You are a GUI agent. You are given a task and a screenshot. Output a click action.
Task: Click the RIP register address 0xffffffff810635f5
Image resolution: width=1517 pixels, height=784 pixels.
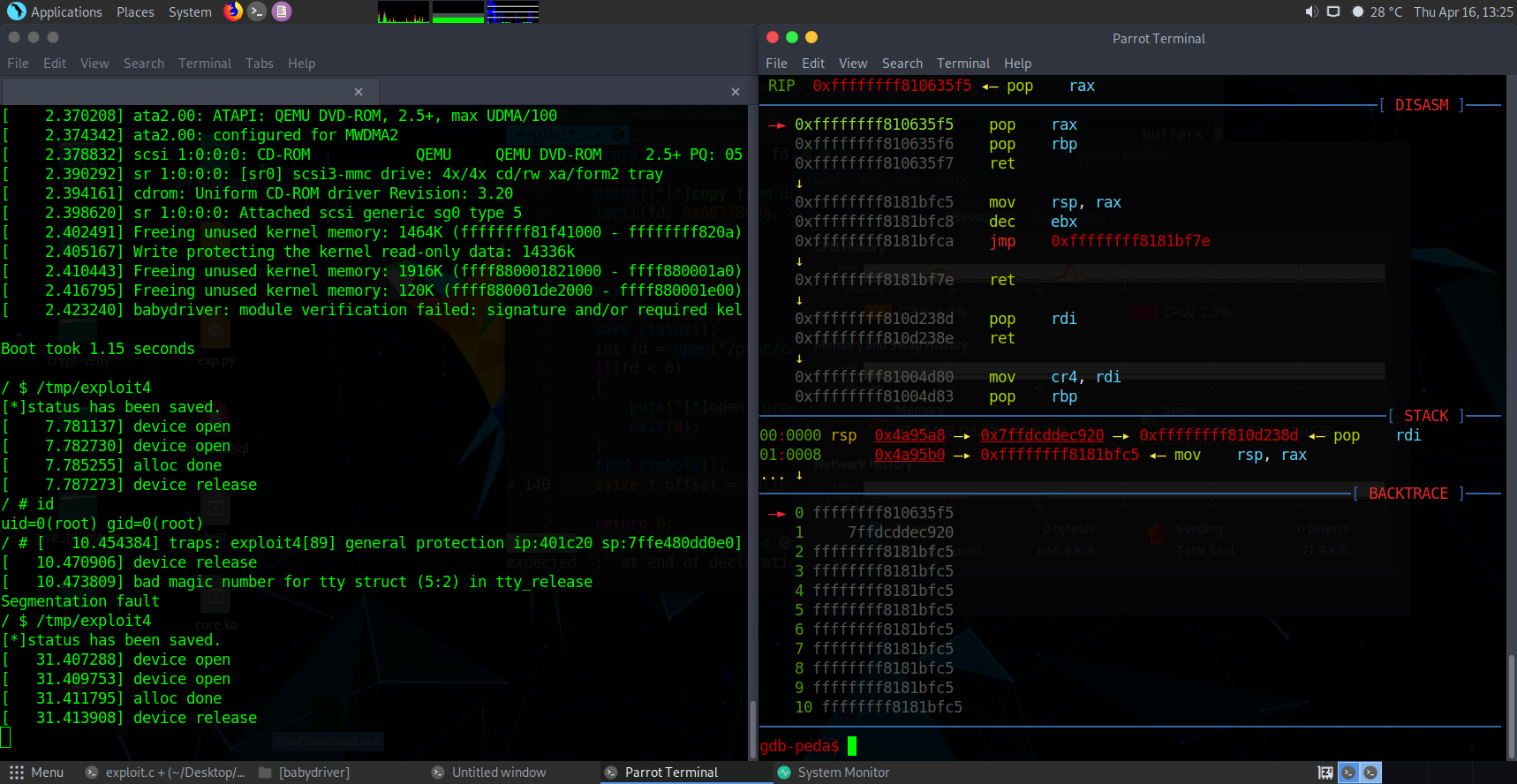[892, 86]
